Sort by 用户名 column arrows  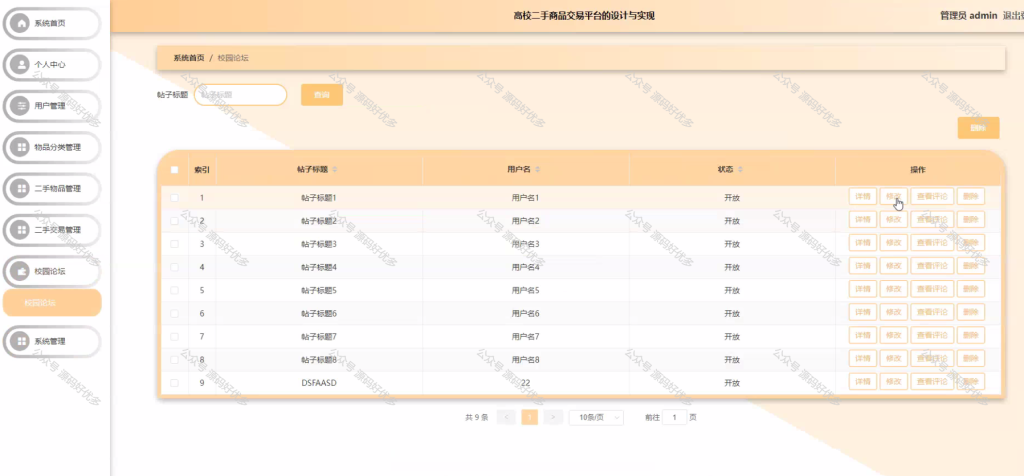click(x=537, y=170)
